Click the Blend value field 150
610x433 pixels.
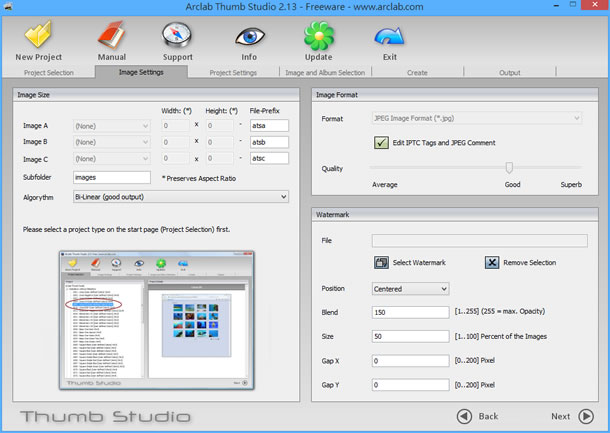pos(410,312)
